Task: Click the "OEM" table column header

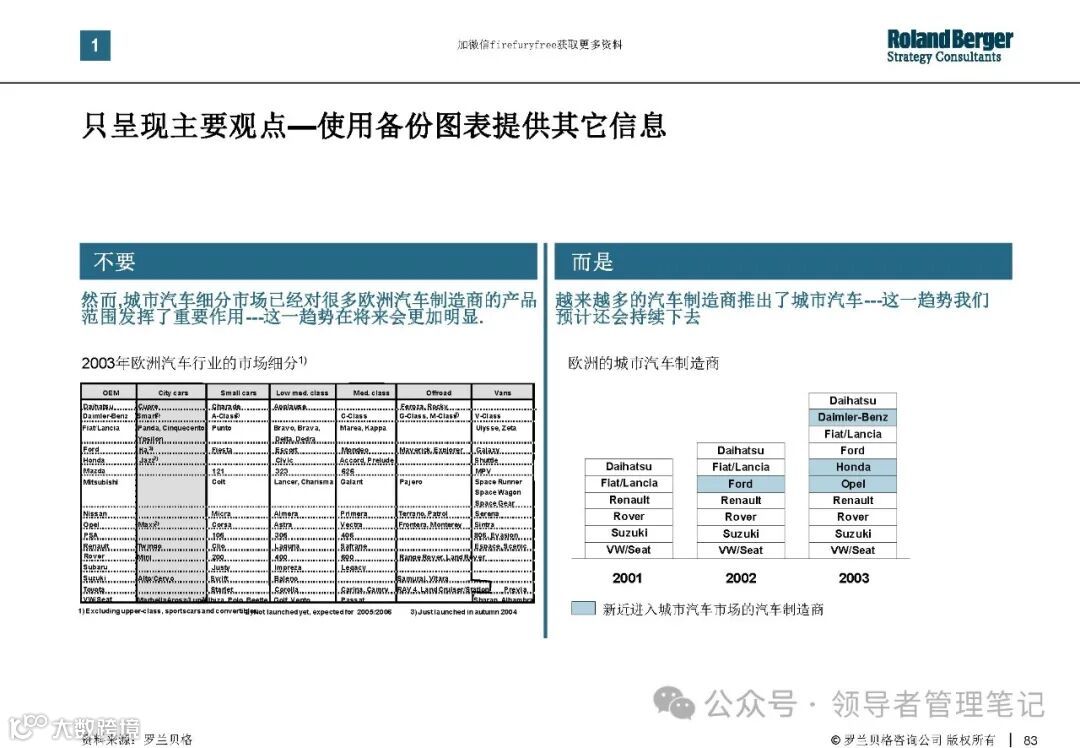Action: pos(110,393)
